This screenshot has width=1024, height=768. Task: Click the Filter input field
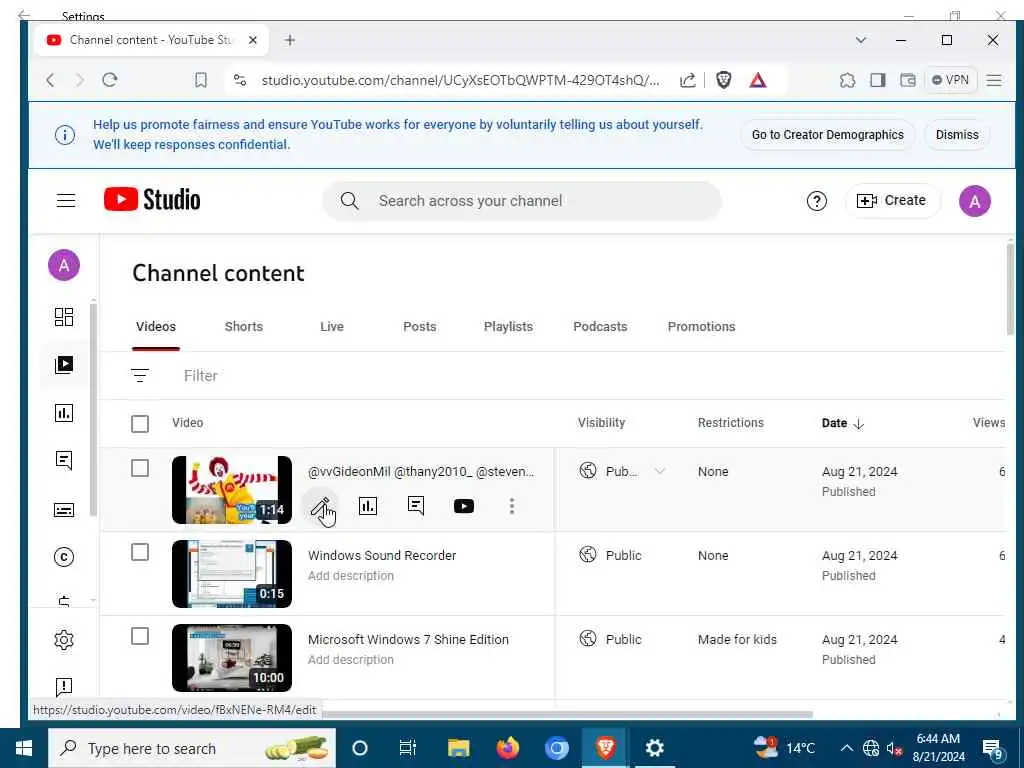(200, 376)
